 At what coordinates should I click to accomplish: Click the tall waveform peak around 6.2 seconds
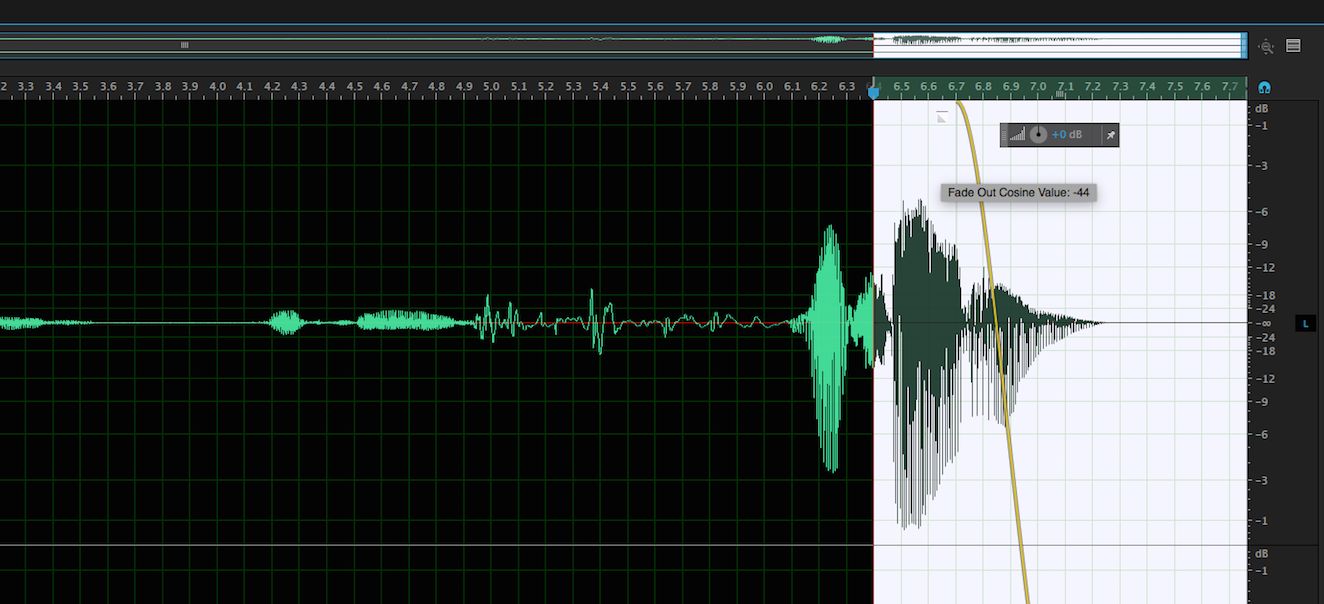click(x=831, y=280)
